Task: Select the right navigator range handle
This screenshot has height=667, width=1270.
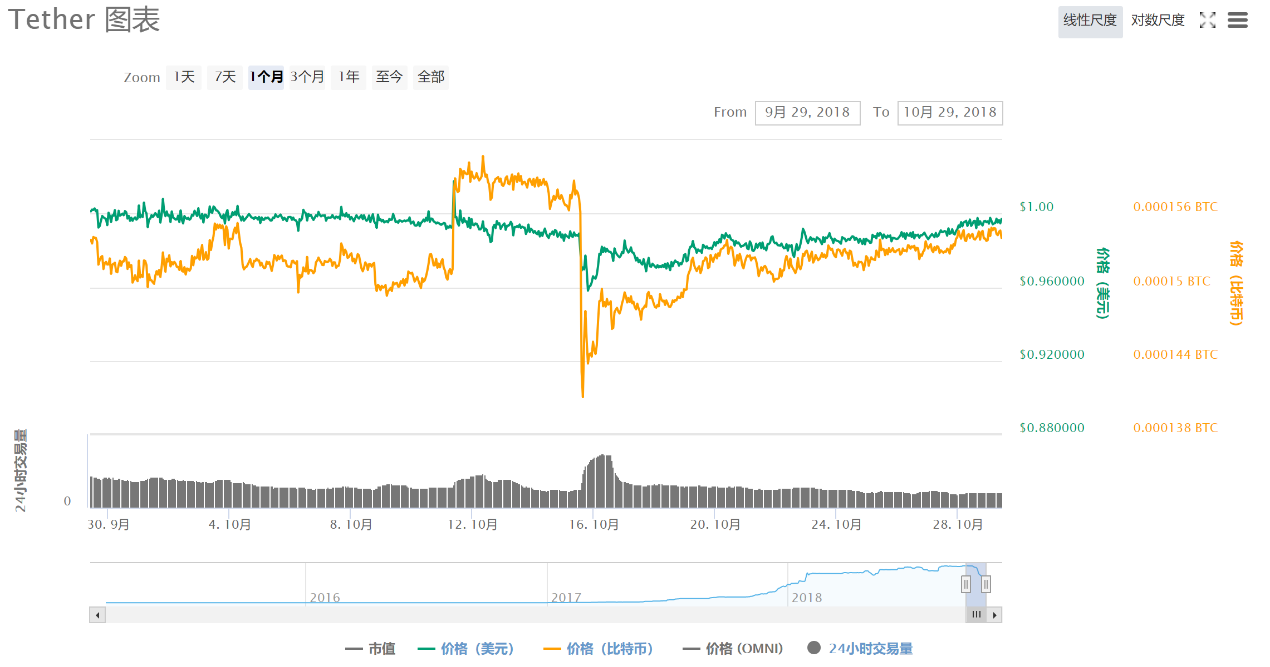Action: (986, 584)
